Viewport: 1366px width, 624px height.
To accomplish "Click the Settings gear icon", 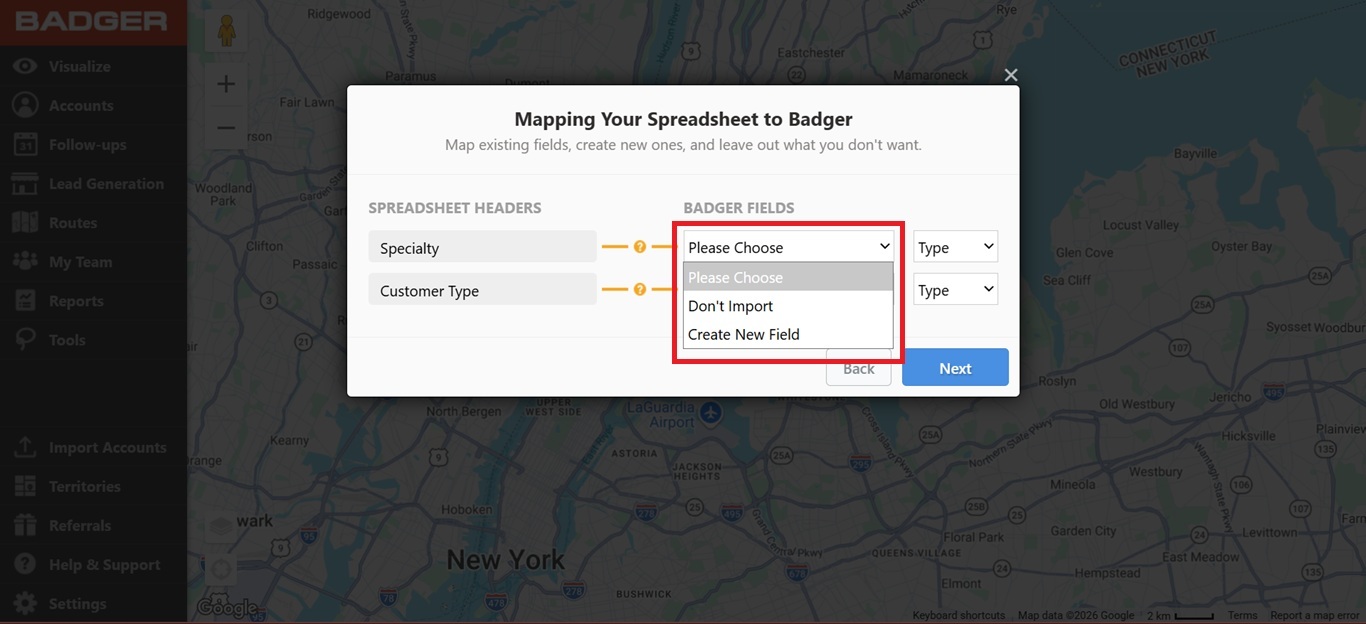I will click(x=25, y=603).
